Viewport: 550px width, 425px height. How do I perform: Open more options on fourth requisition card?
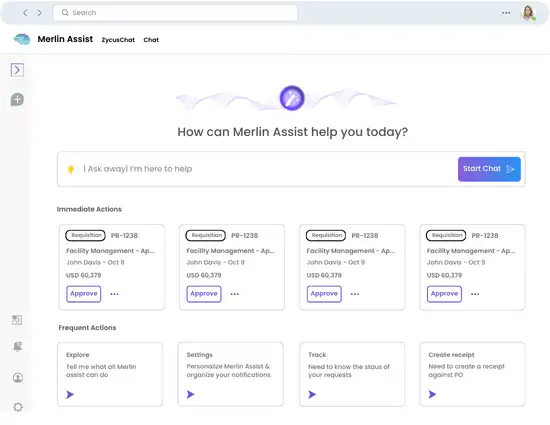point(475,294)
